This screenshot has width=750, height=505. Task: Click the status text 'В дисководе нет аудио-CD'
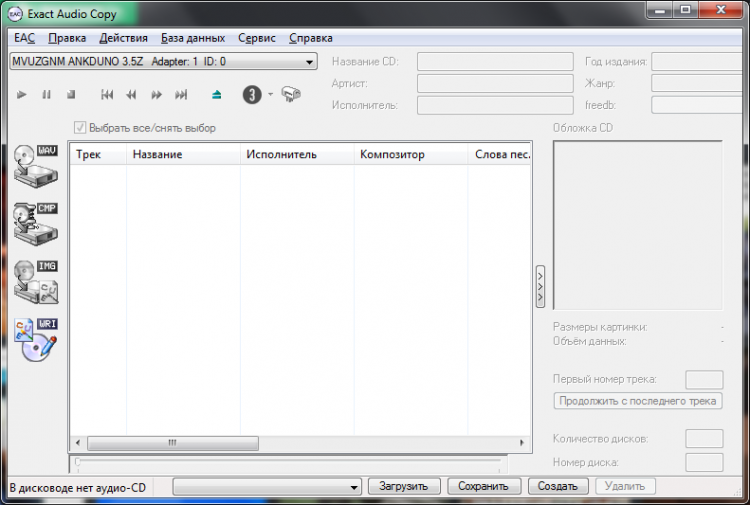(77, 488)
